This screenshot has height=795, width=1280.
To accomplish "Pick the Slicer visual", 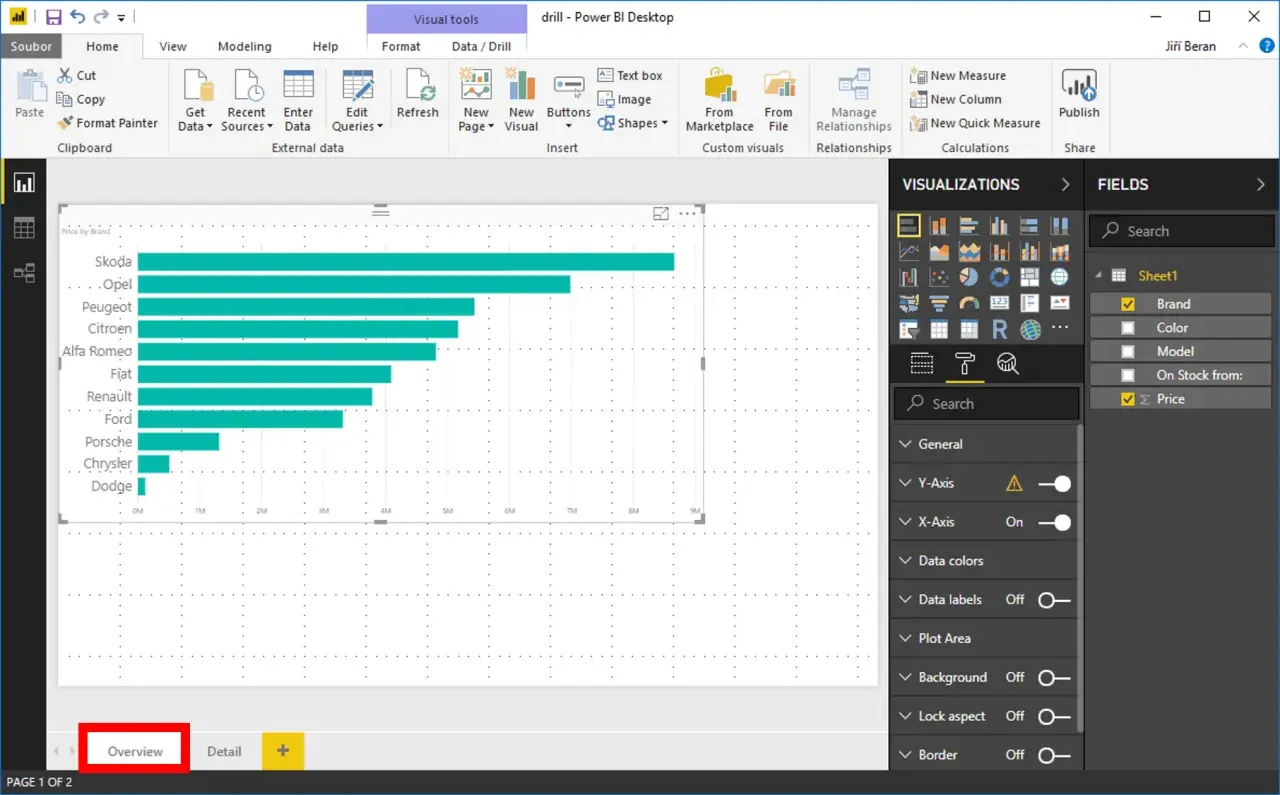I will pos(908,329).
